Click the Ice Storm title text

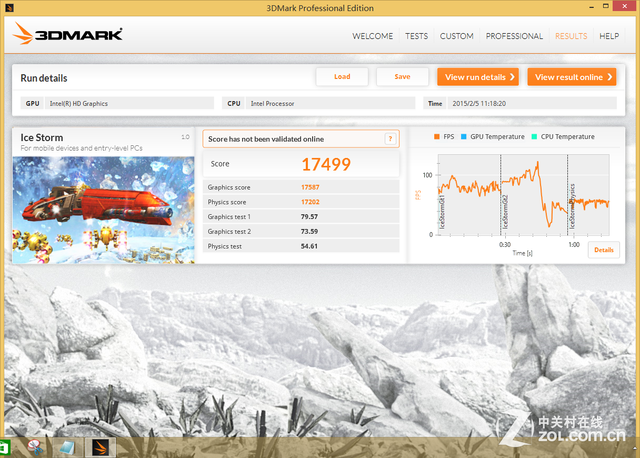point(42,138)
